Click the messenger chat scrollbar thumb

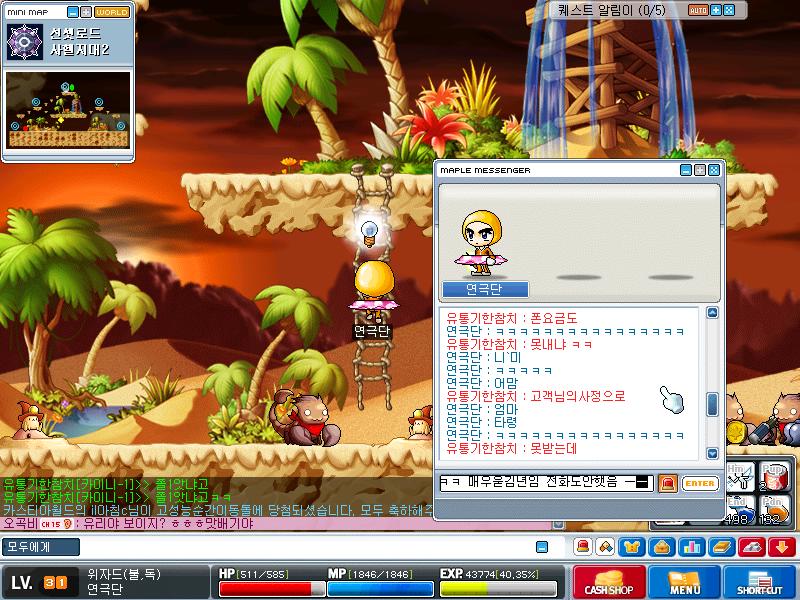coord(712,405)
